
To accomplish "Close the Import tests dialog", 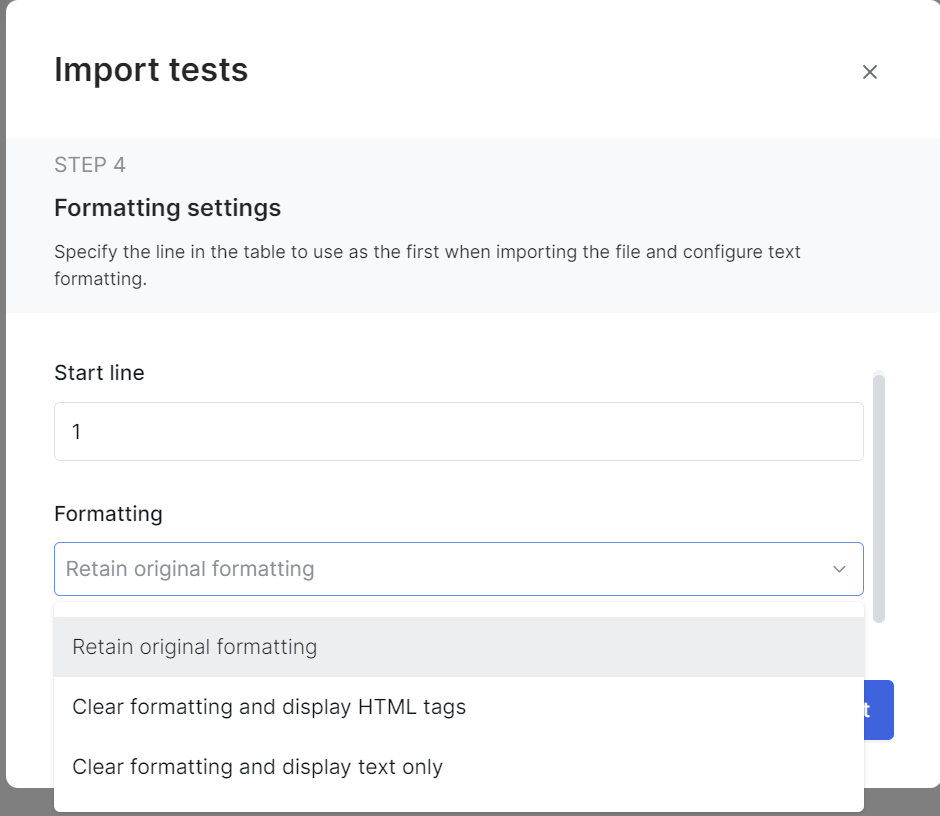I will pyautogui.click(x=869, y=72).
